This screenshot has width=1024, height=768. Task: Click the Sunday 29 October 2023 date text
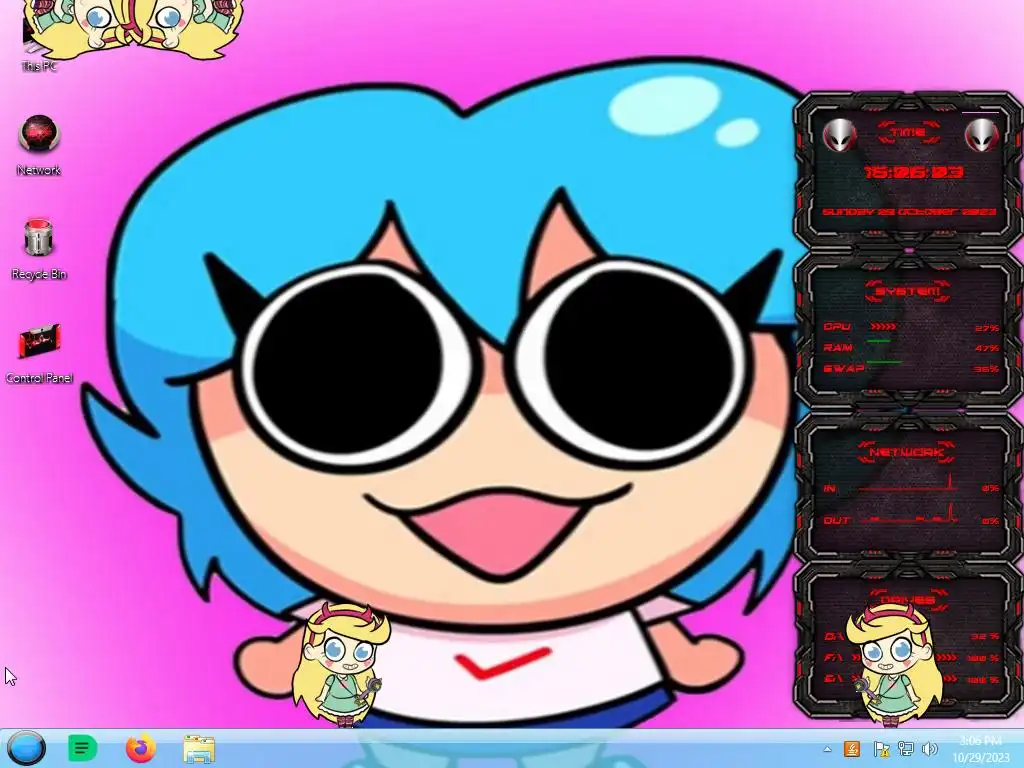click(908, 212)
